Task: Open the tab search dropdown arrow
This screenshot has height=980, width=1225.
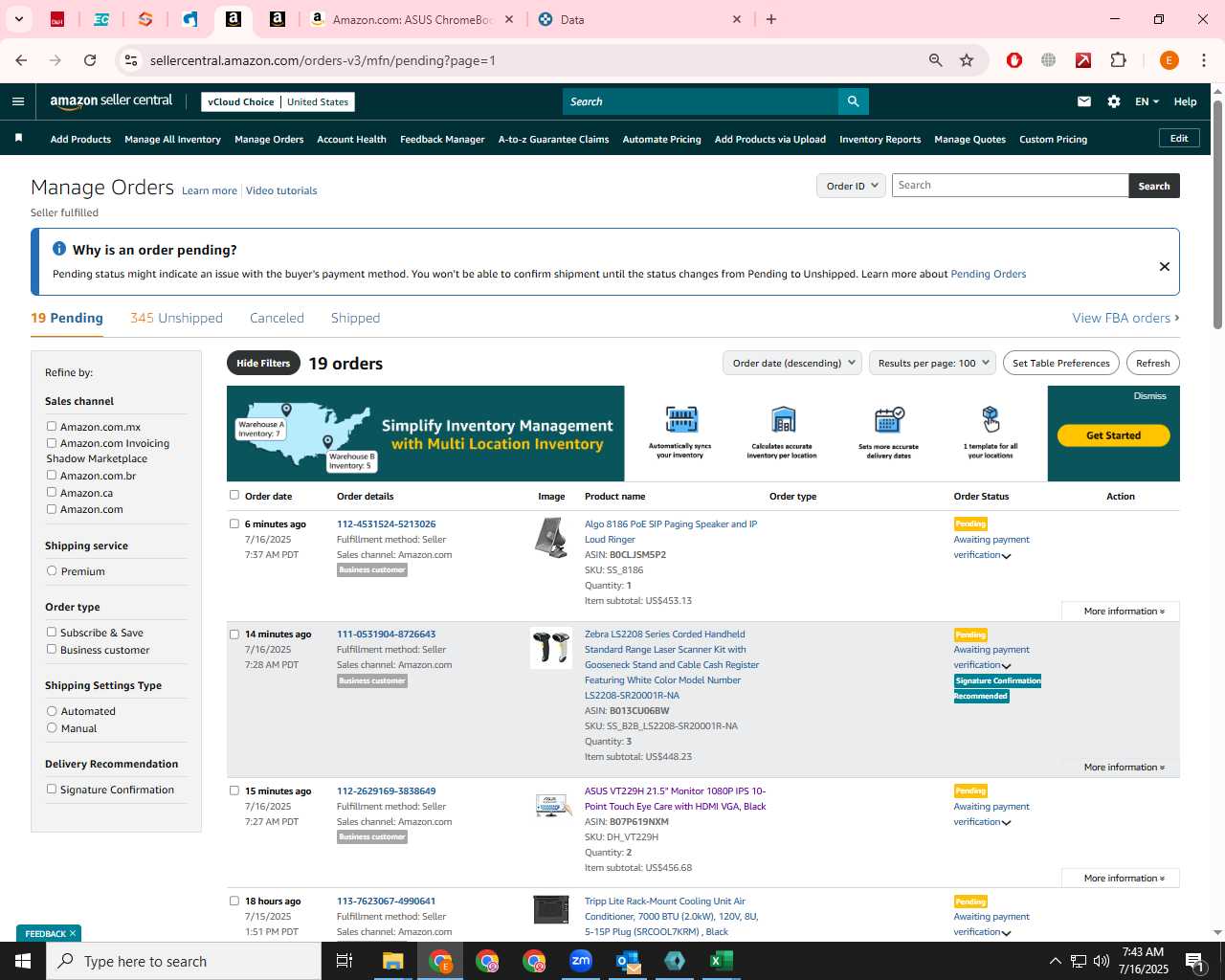Action: [x=18, y=19]
